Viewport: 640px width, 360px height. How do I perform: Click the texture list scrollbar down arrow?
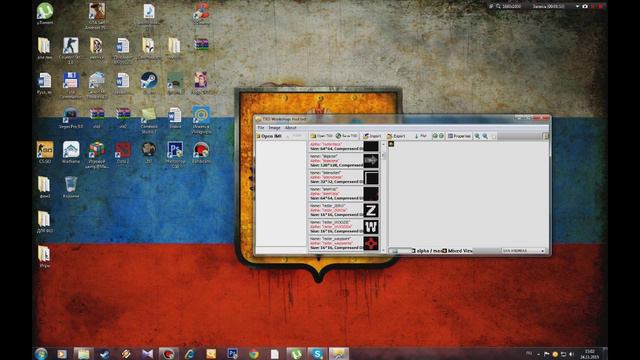pos(383,250)
